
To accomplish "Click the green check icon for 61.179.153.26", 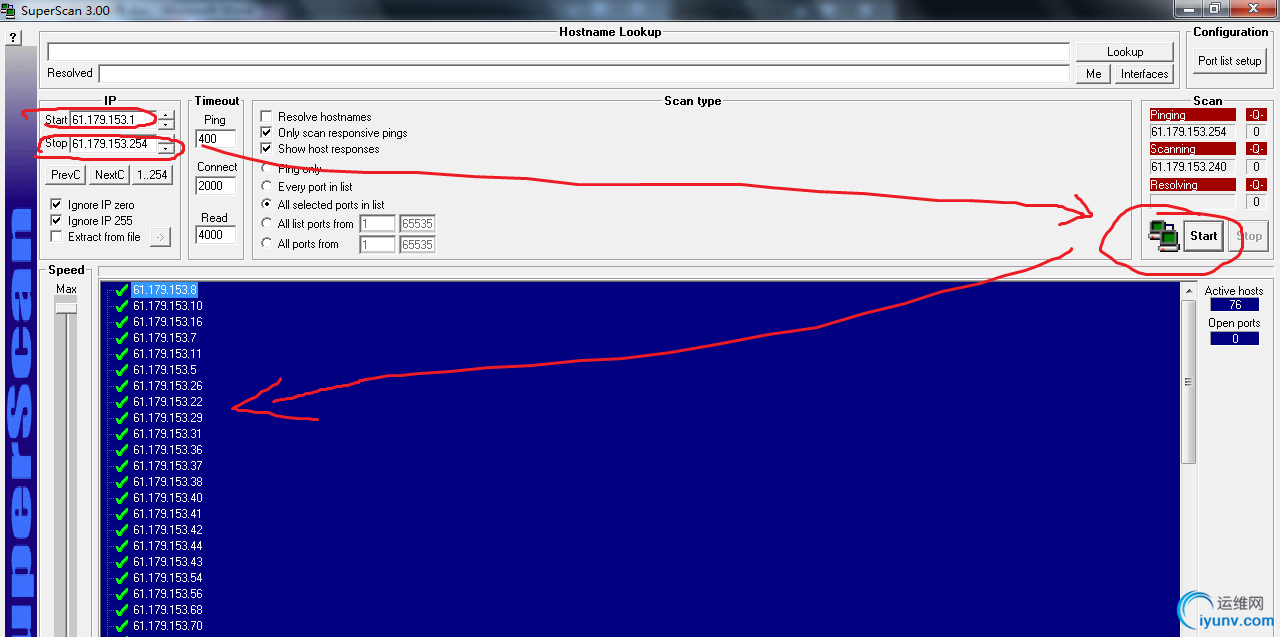I will point(122,386).
